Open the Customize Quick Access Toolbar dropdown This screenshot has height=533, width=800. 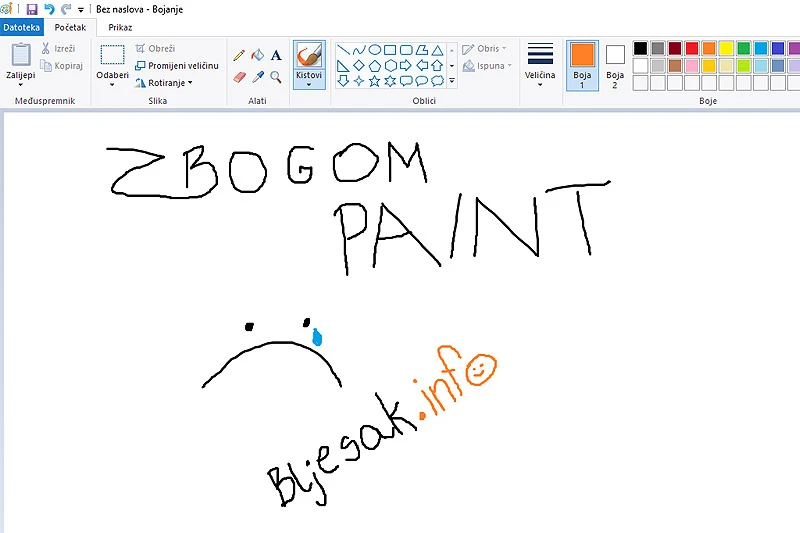click(81, 10)
